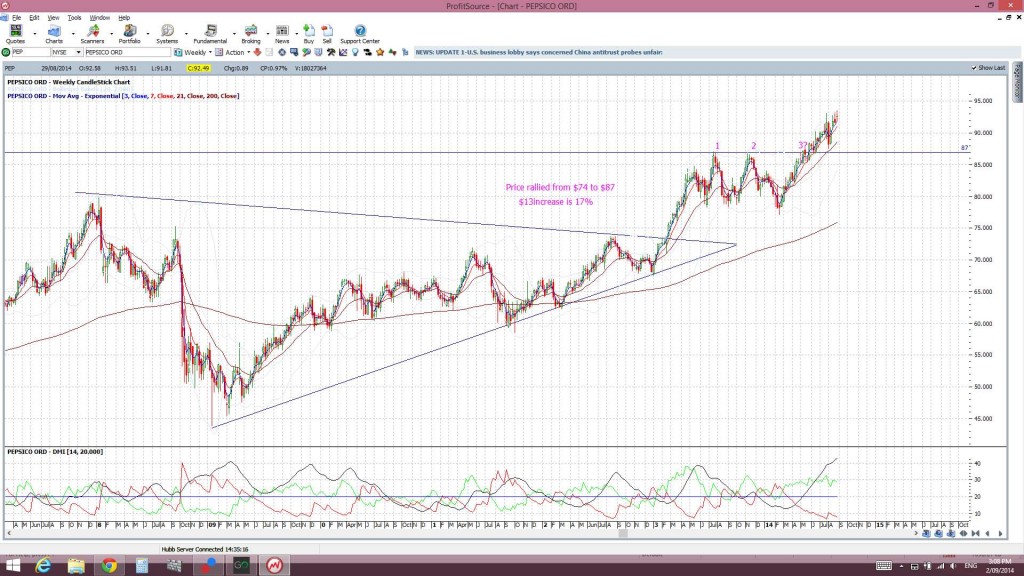Click the round gear icon in chart toolbar
This screenshot has width=1024, height=576.
pos(281,52)
